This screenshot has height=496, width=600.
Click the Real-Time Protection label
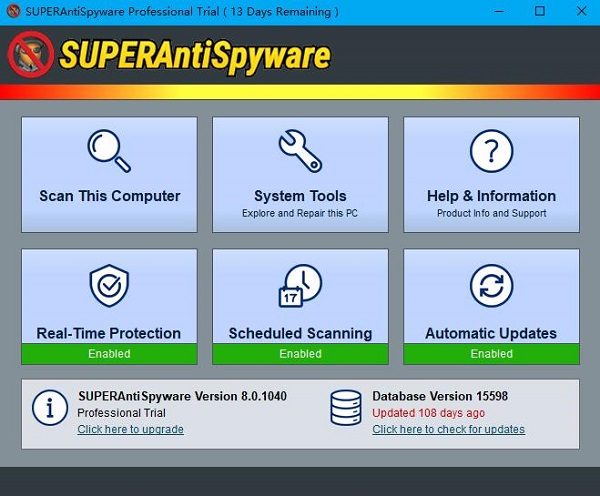(109, 333)
